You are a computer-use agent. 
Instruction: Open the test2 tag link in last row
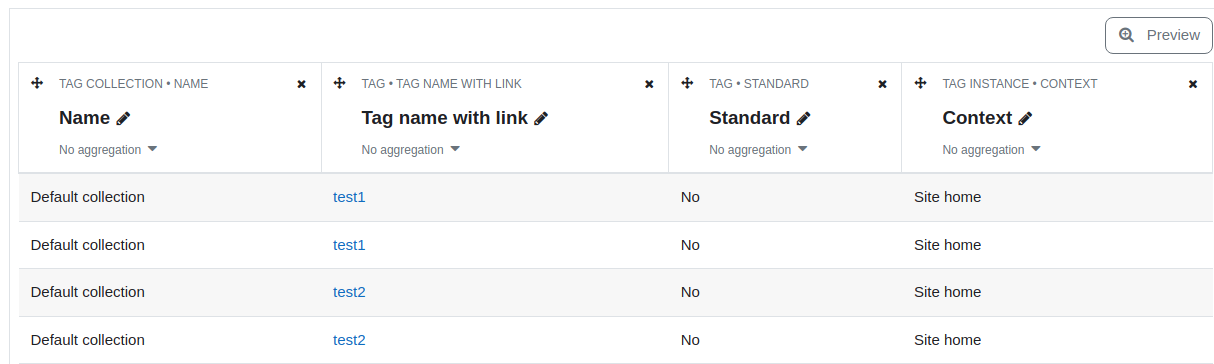[x=349, y=340]
